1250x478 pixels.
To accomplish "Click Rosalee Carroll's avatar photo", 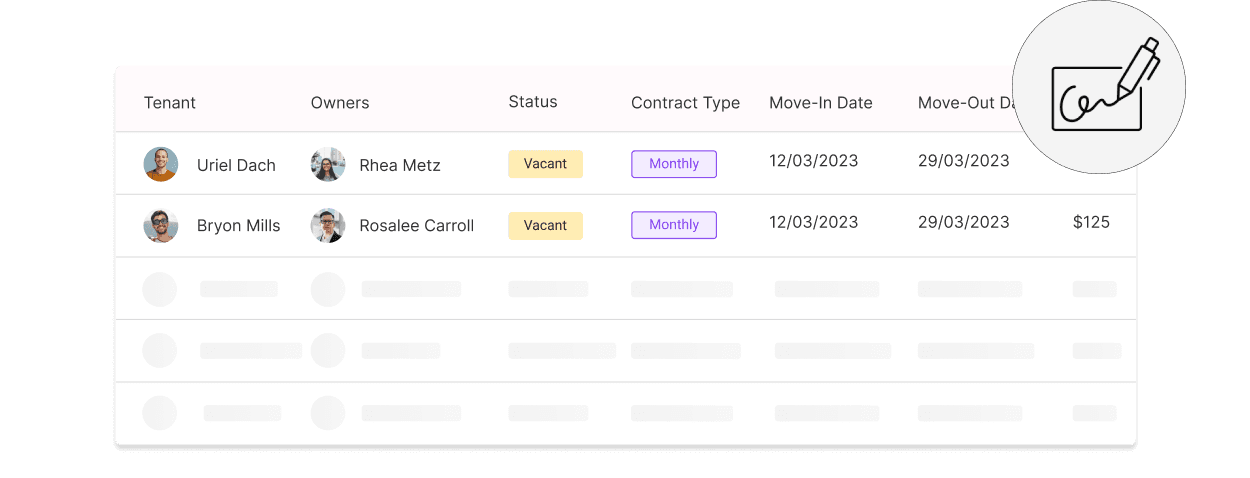I will click(328, 226).
